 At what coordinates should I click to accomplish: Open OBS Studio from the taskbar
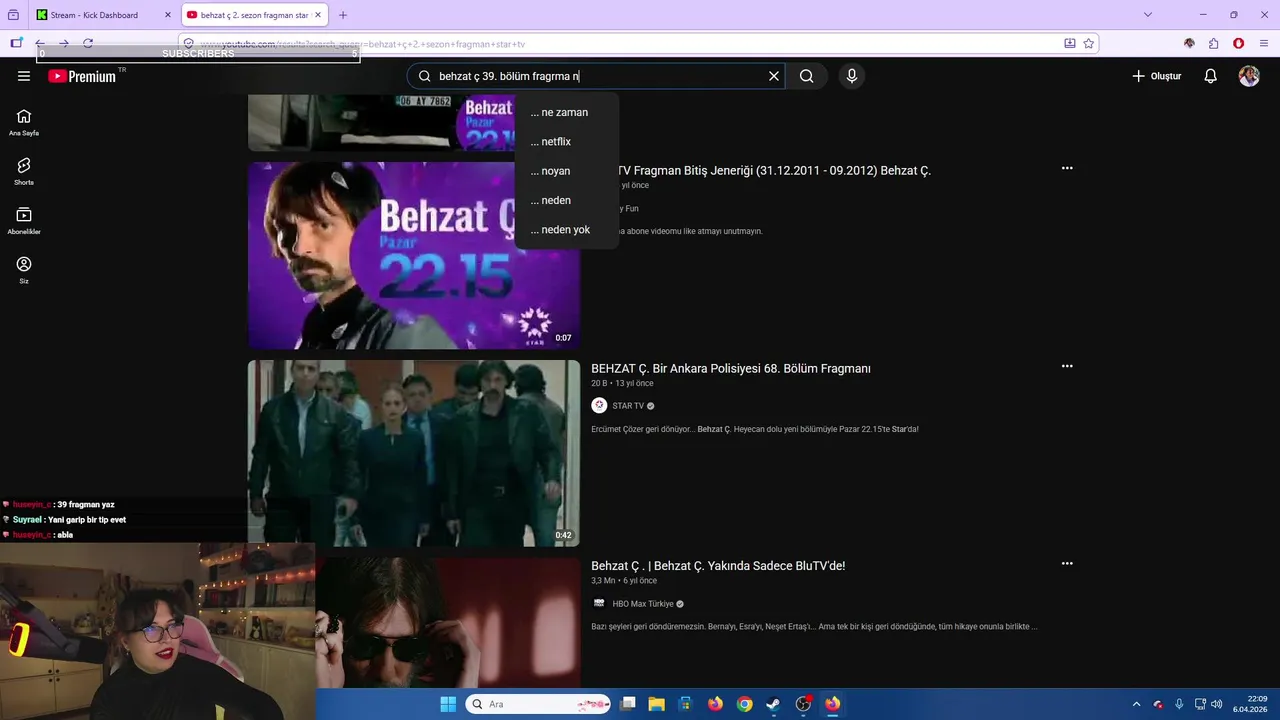(x=803, y=704)
